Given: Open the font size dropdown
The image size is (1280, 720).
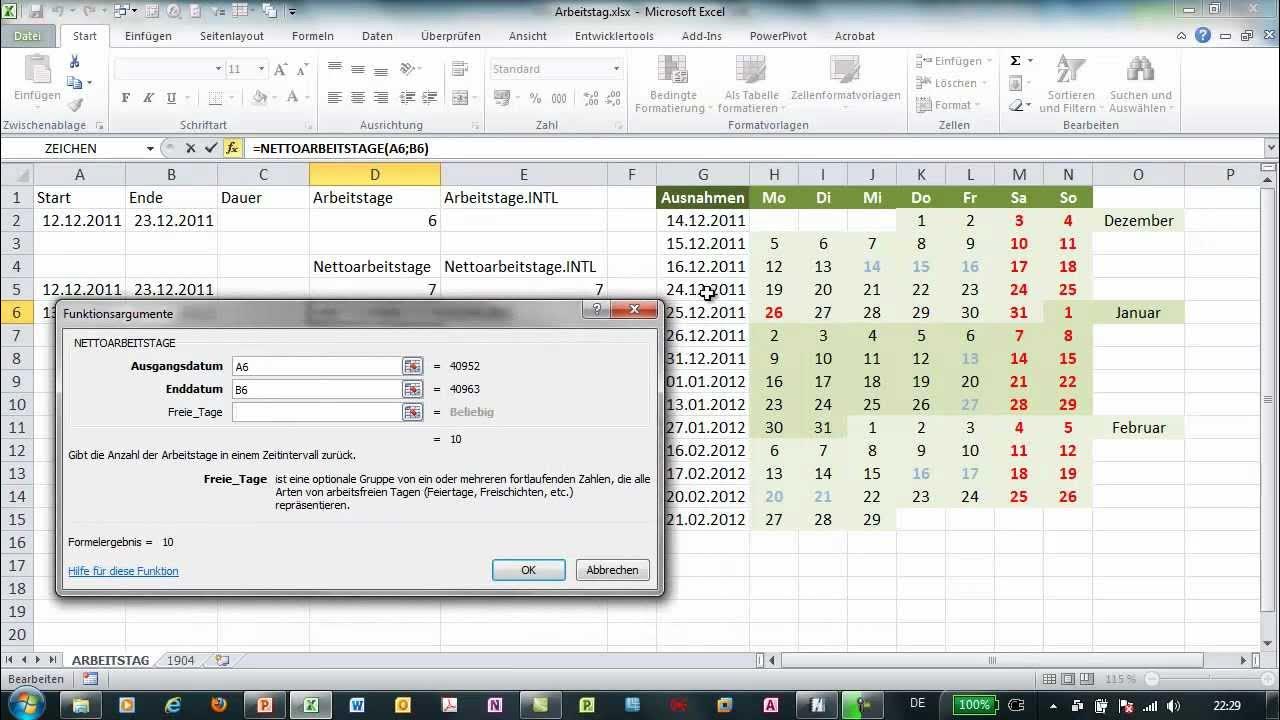Looking at the screenshot, I should pos(261,69).
